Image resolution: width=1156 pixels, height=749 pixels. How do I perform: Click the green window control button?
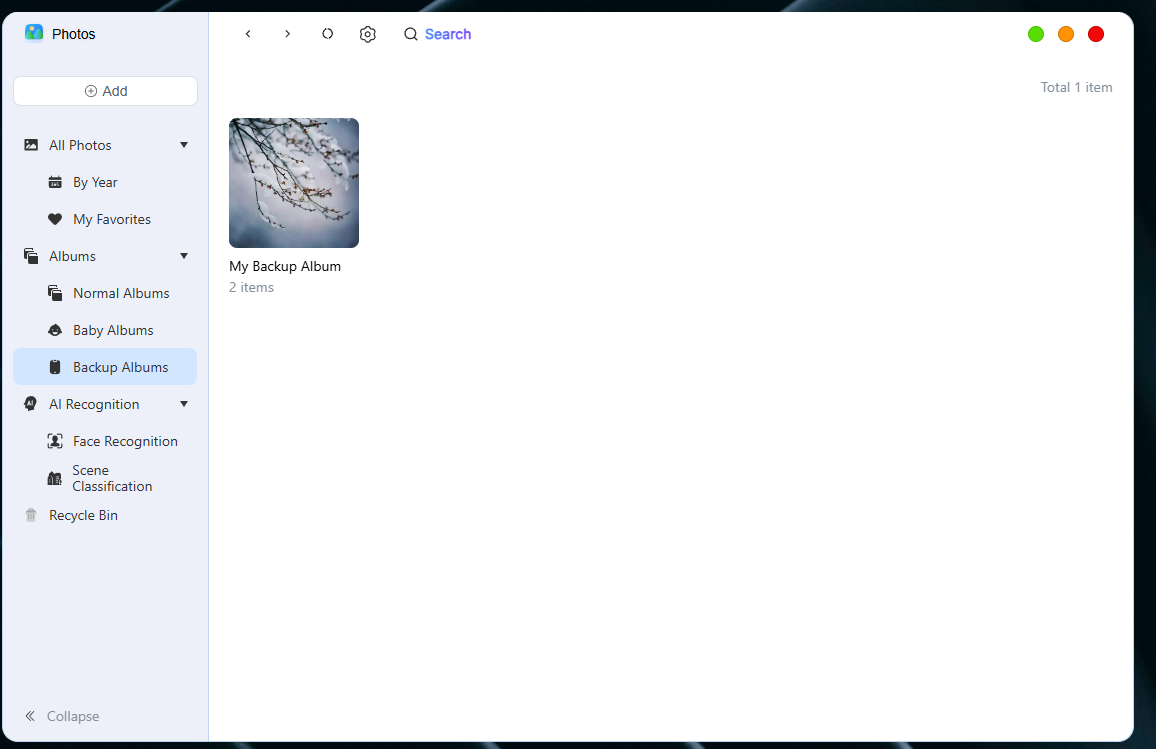point(1036,34)
